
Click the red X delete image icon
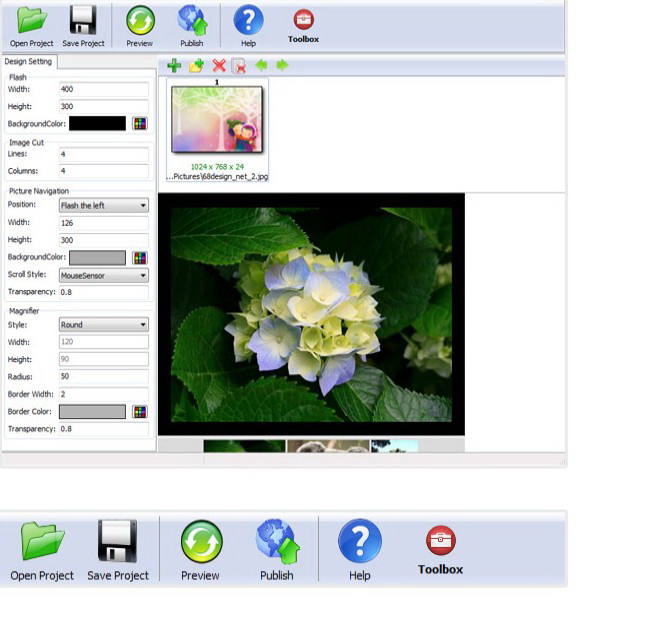(219, 66)
